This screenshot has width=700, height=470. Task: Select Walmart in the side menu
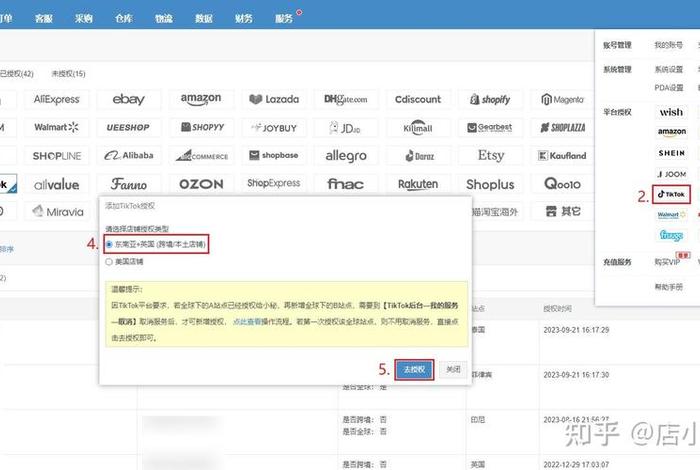pyautogui.click(x=671, y=215)
